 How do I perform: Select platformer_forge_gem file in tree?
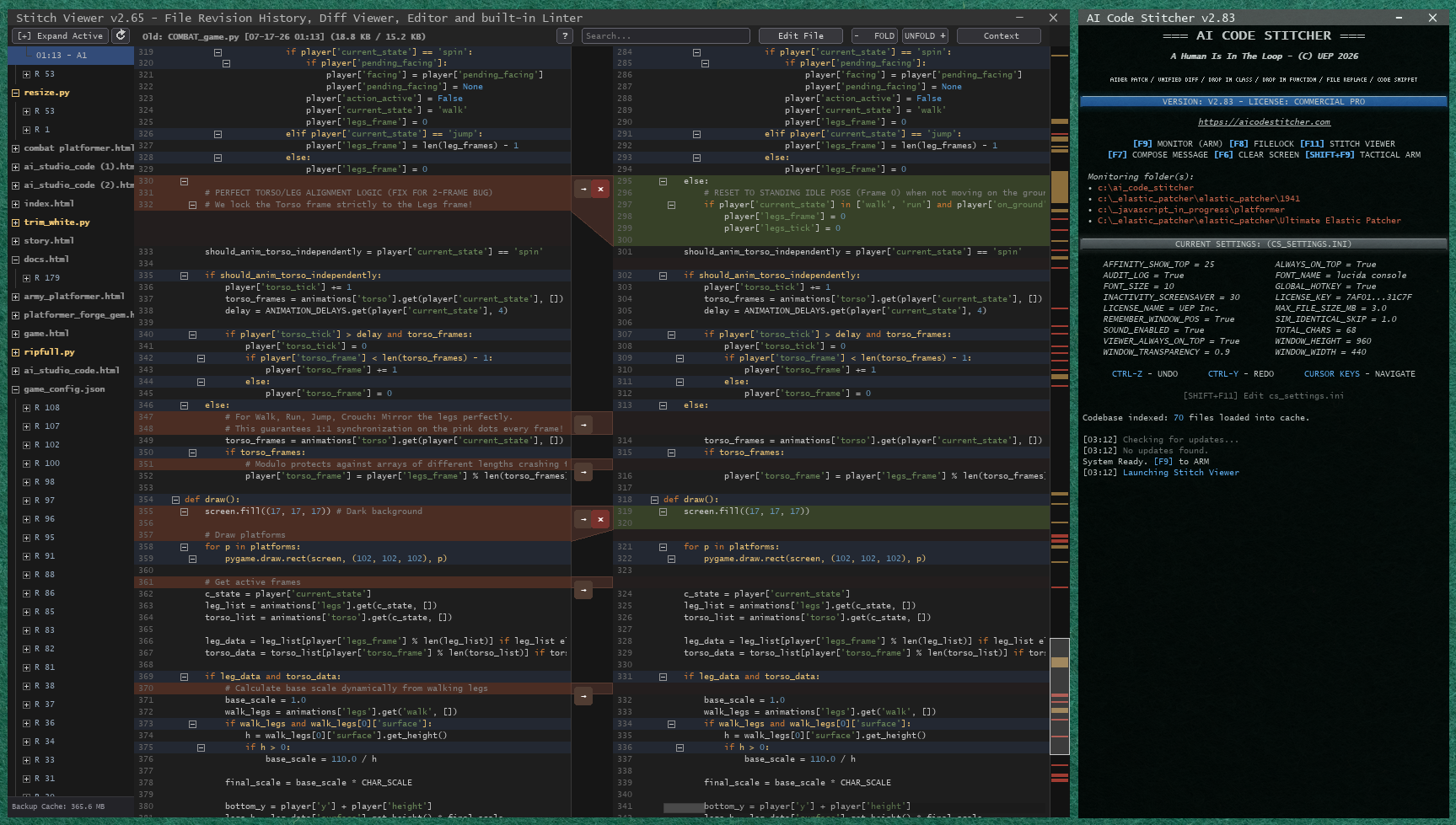(78, 315)
